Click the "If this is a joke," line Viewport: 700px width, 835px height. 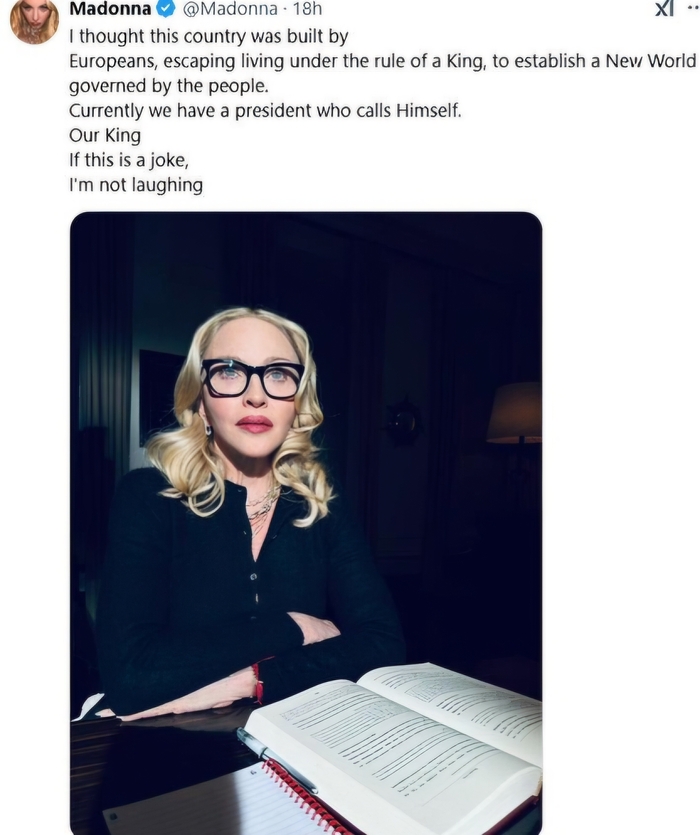click(x=129, y=160)
